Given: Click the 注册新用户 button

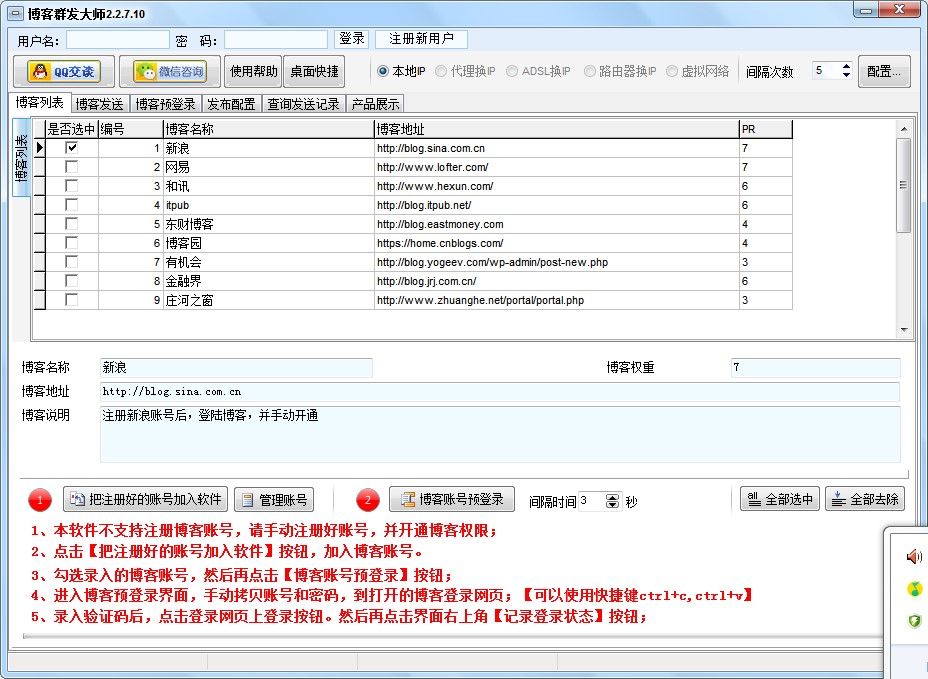Looking at the screenshot, I should [x=421, y=39].
